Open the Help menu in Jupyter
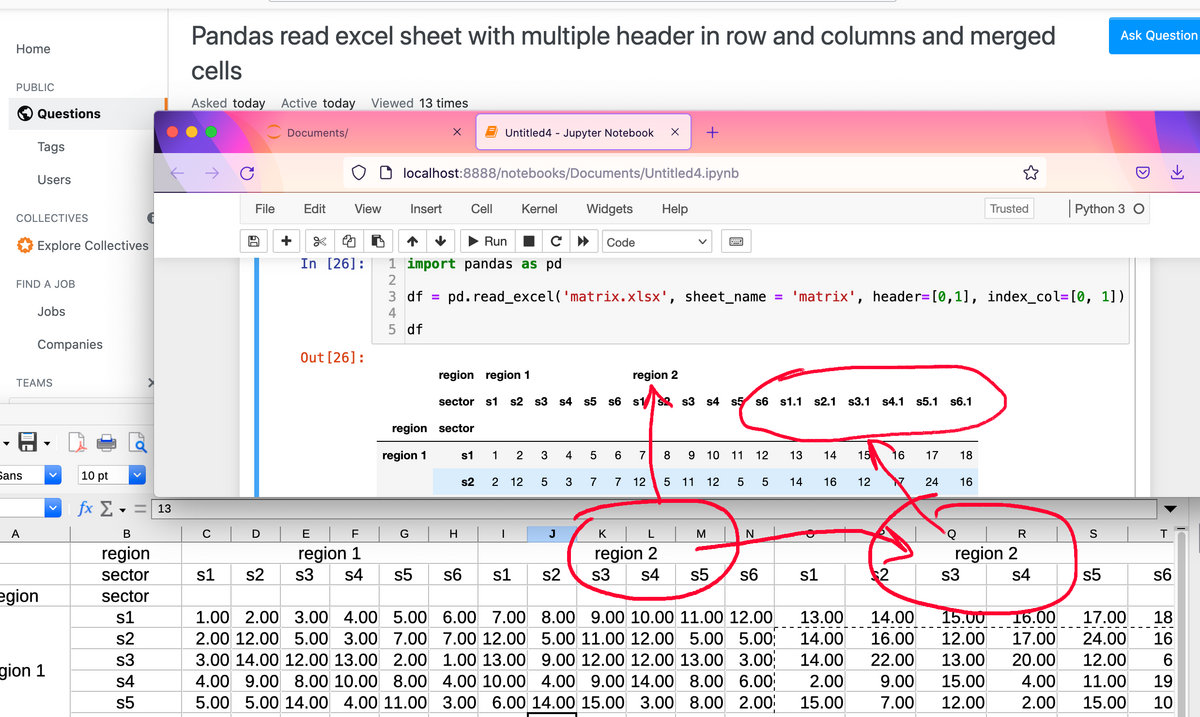The image size is (1200, 717). click(x=675, y=209)
